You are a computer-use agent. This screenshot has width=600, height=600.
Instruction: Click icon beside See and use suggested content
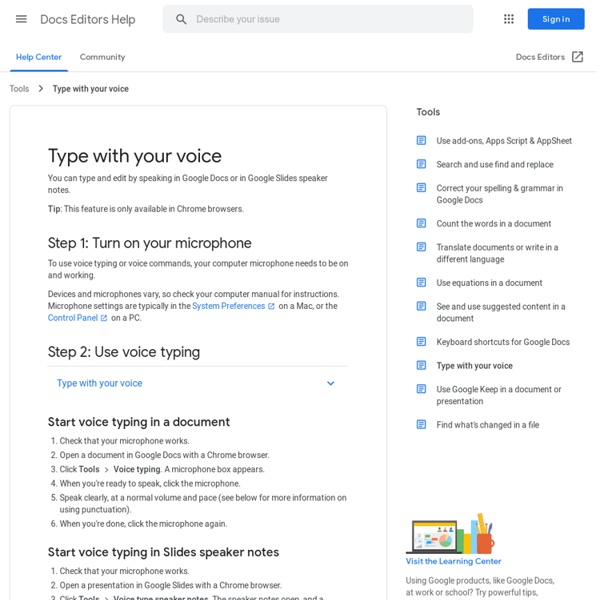[x=421, y=306]
